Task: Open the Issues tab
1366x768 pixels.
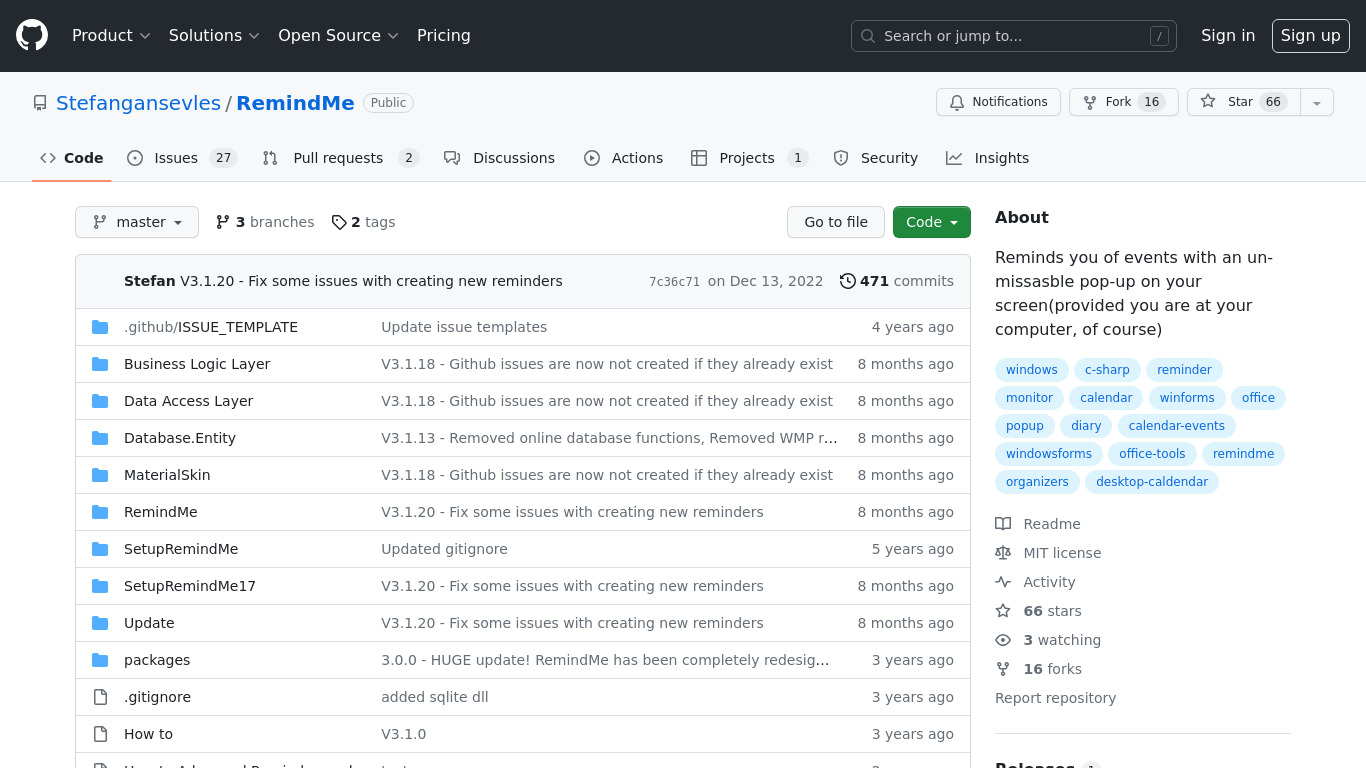Action: [x=182, y=158]
